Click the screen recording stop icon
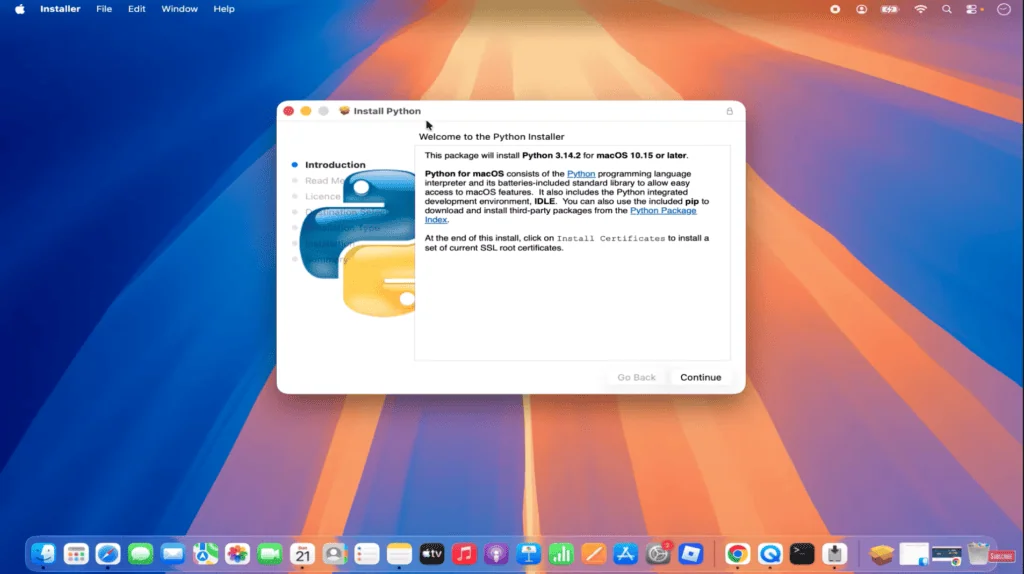The height and width of the screenshot is (574, 1024). (835, 9)
